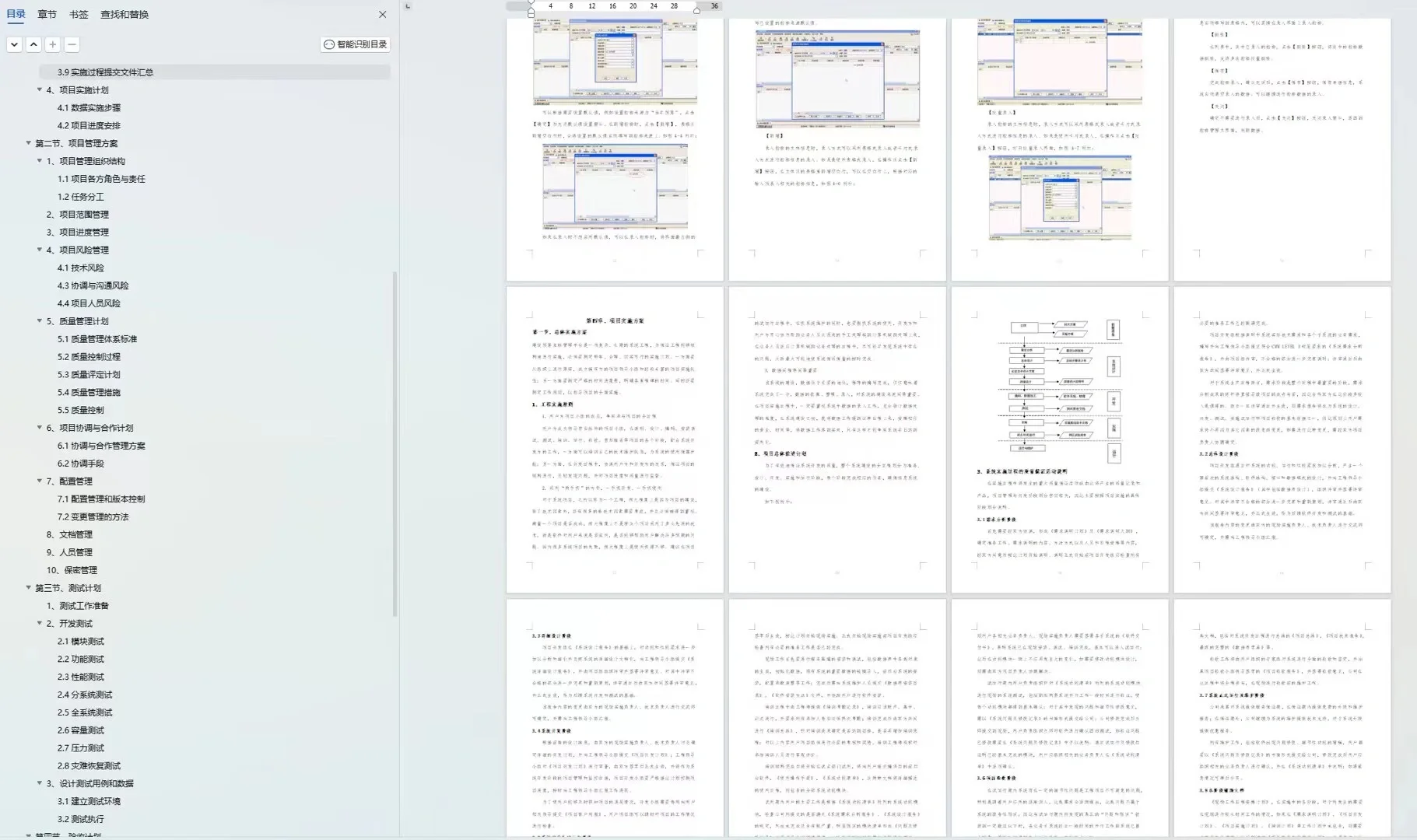Select heading 1.2 任务分工
The image size is (1417, 840).
coord(80,197)
